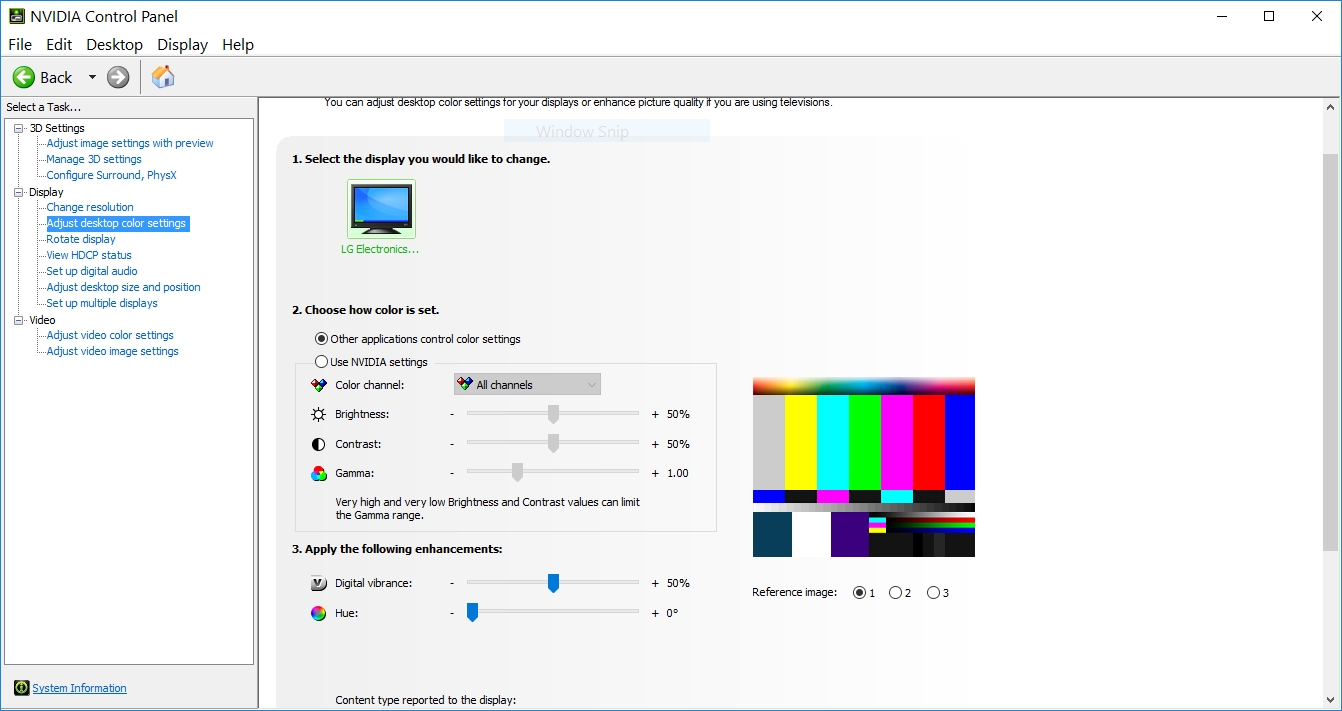This screenshot has height=711, width=1342.
Task: Open Adjust video color settings
Action: pyautogui.click(x=110, y=335)
